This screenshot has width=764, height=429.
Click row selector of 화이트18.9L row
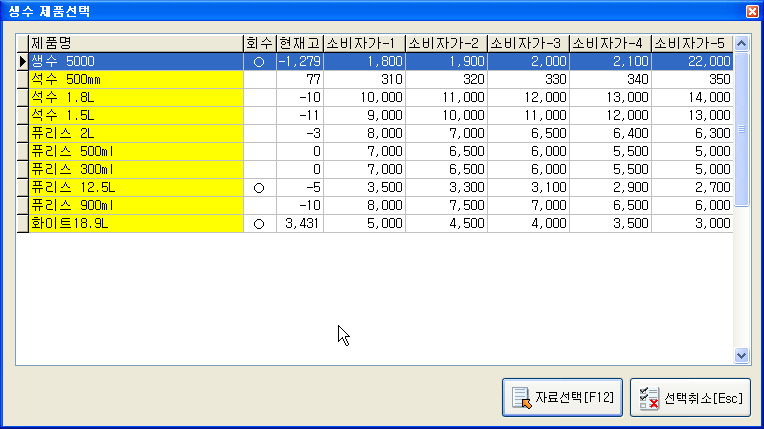pyautogui.click(x=23, y=224)
